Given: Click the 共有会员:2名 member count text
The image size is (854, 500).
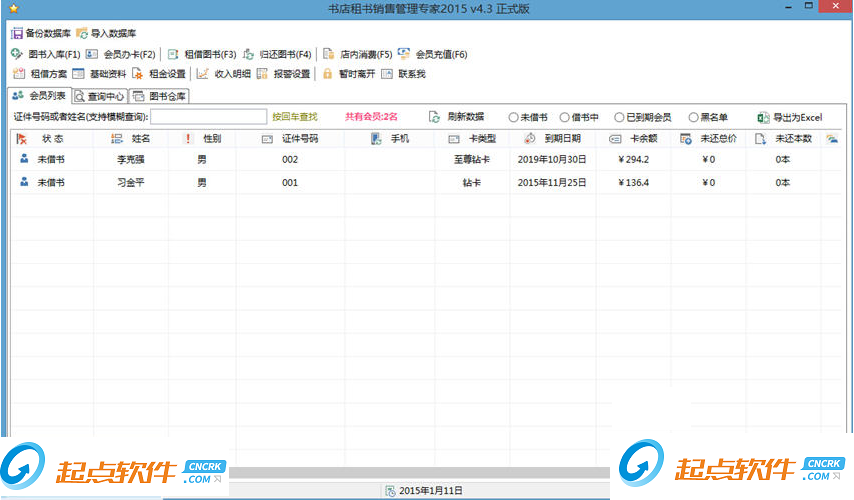Looking at the screenshot, I should 371,117.
